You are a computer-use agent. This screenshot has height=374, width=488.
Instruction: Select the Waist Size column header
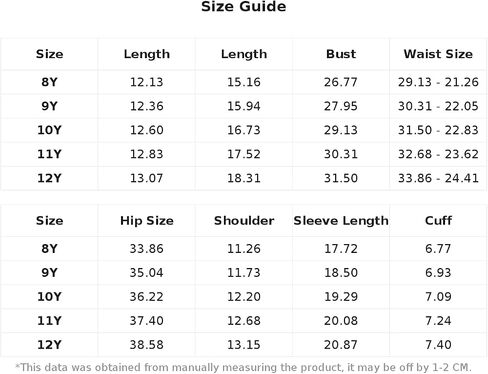pyautogui.click(x=438, y=54)
